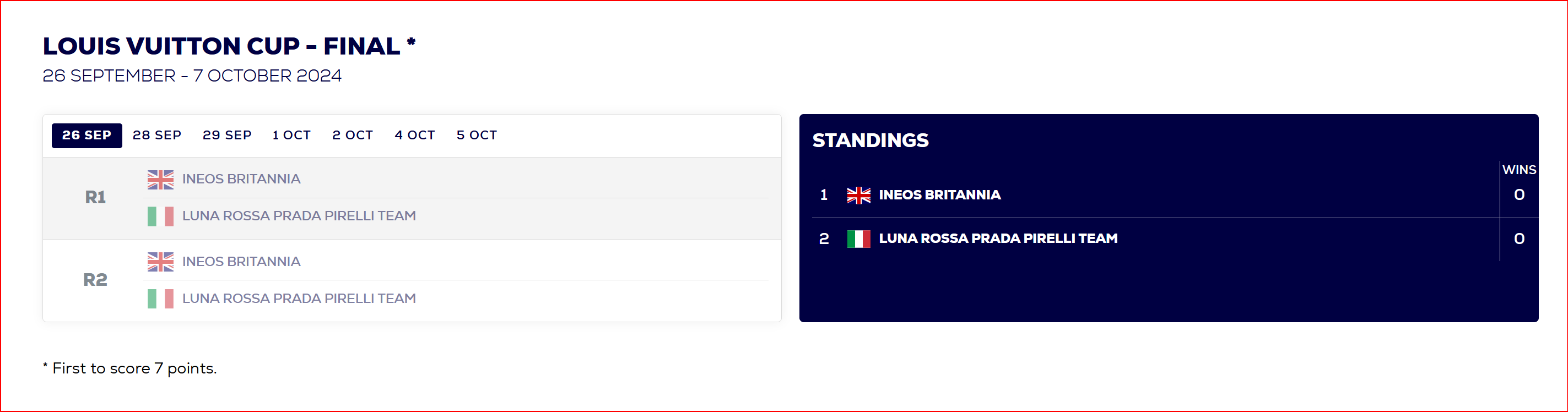Click Italian flag in Standings panel

(859, 238)
